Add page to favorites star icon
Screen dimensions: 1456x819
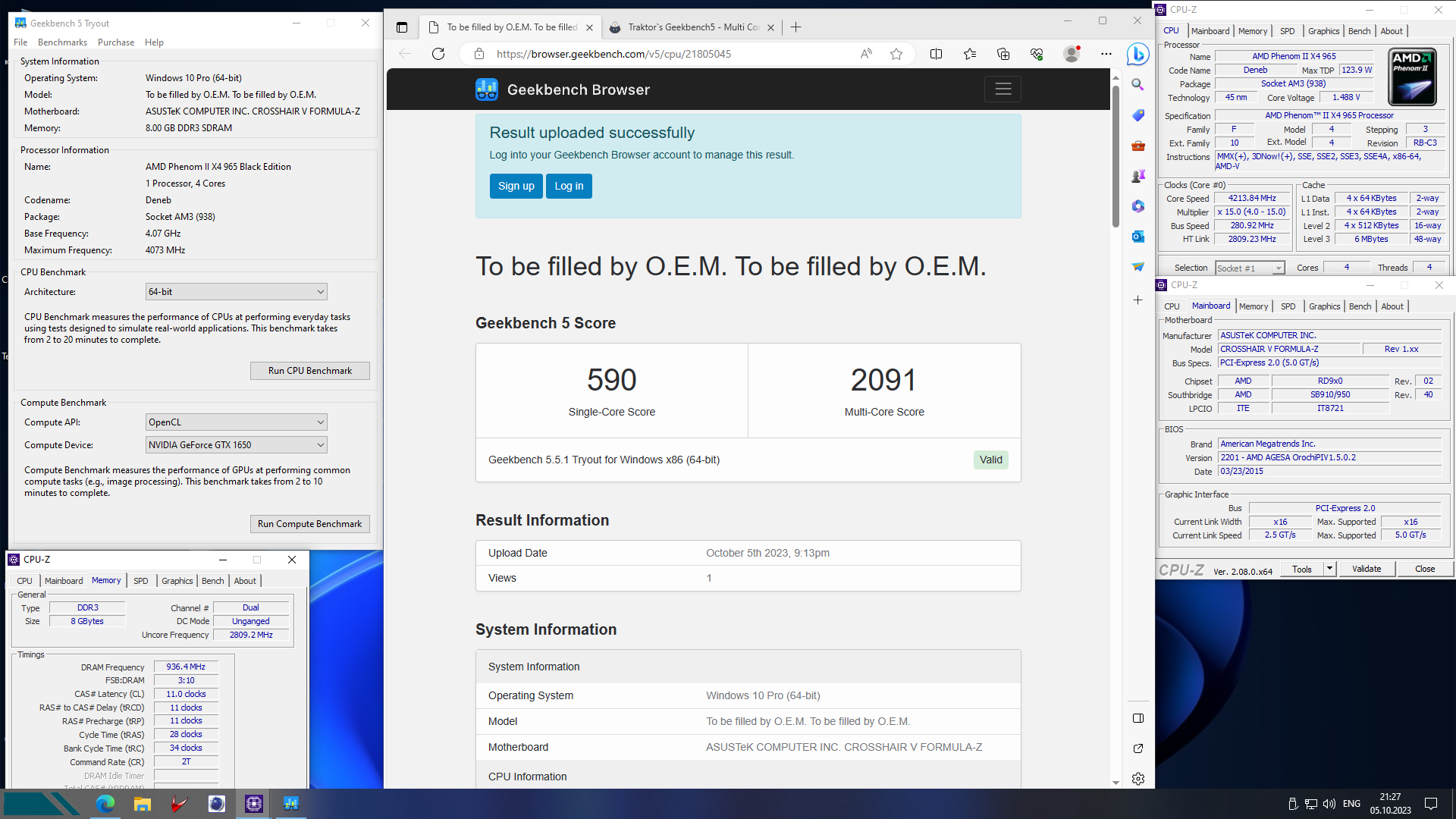pos(896,54)
